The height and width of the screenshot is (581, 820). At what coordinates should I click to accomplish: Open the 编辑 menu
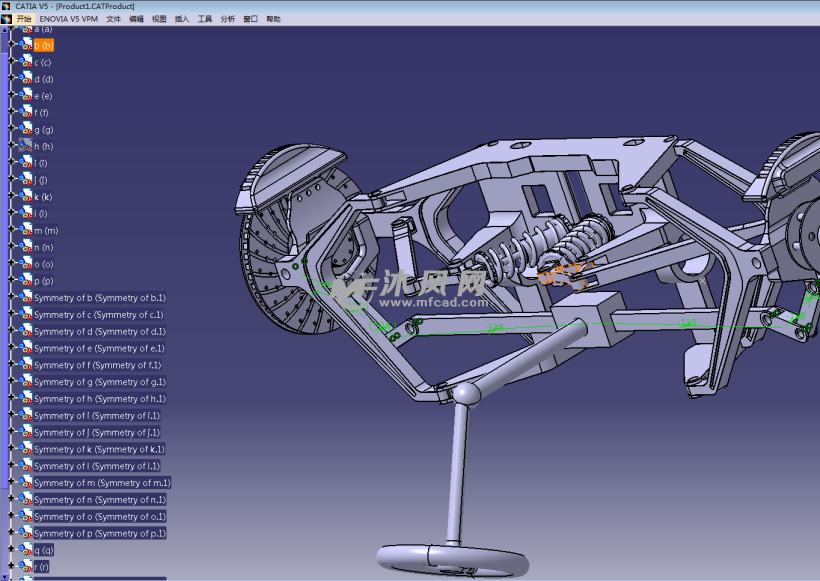(136, 19)
